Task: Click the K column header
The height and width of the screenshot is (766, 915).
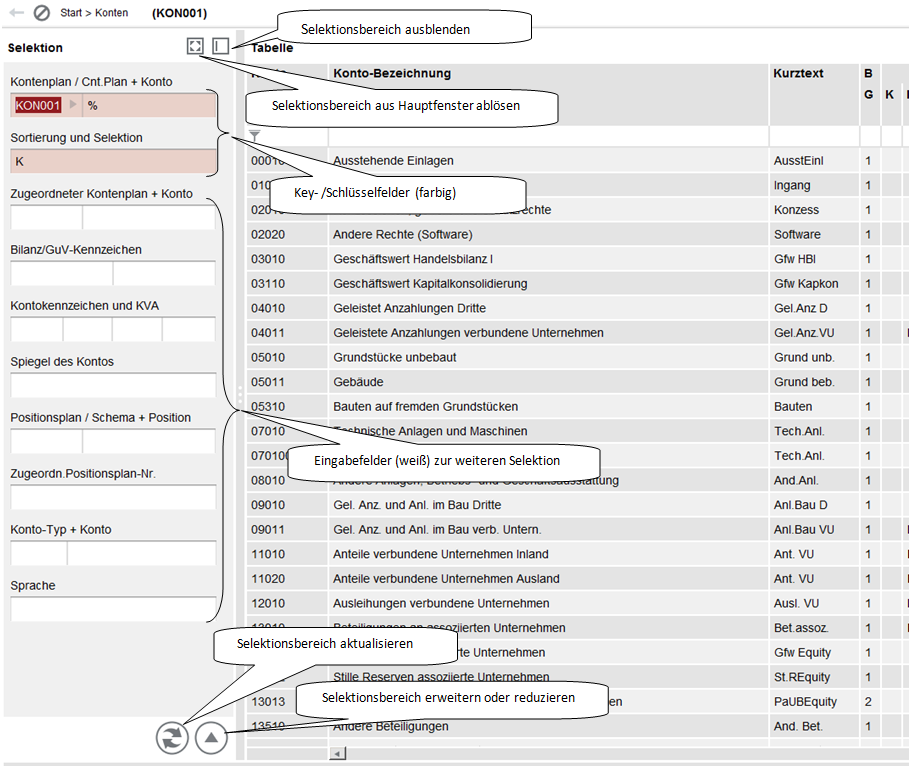Action: coord(889,94)
